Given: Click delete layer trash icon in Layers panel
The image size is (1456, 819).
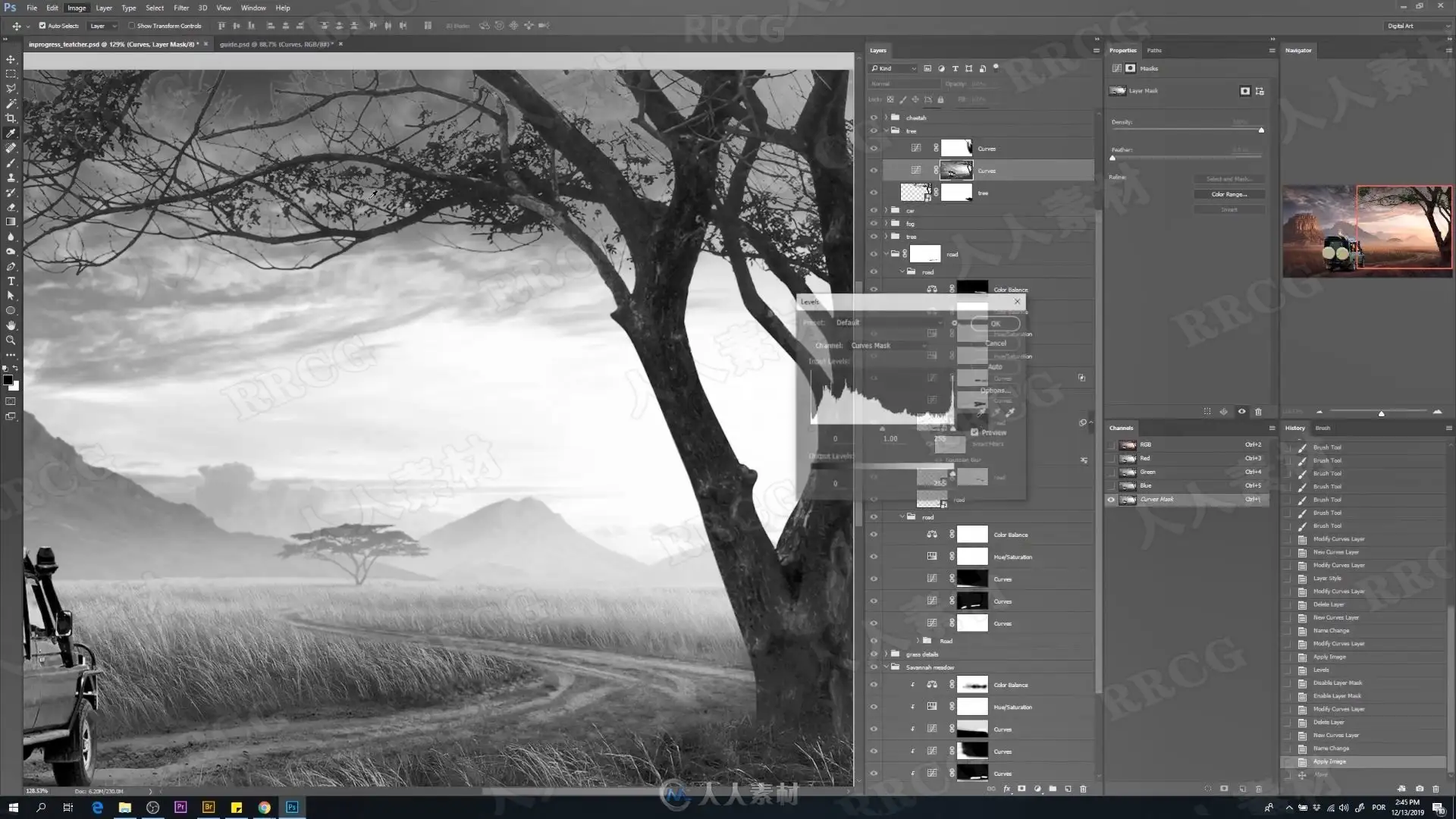Looking at the screenshot, I should [1083, 789].
